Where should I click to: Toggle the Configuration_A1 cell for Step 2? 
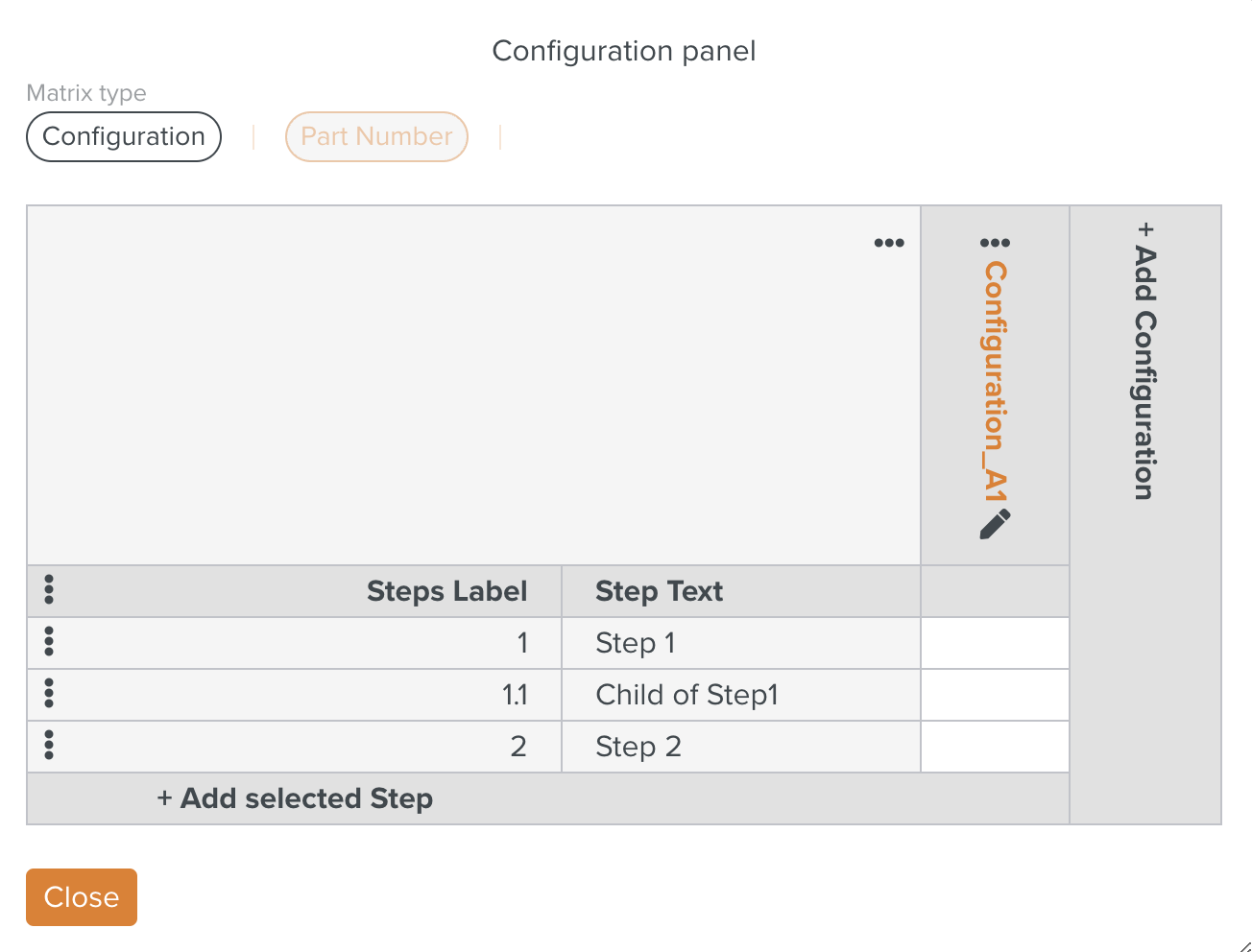[995, 747]
